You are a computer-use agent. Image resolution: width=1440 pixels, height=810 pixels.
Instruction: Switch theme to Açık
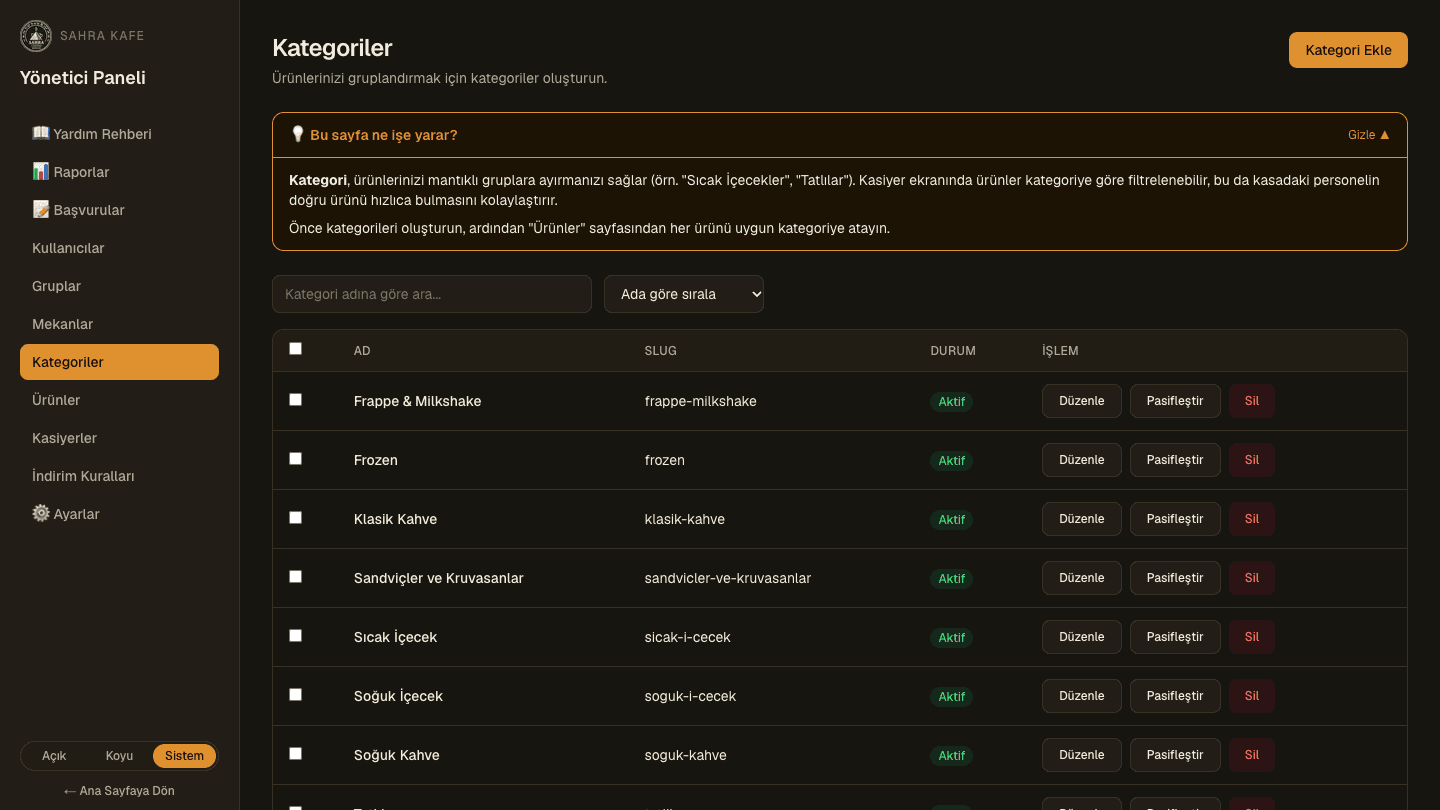pyautogui.click(x=54, y=756)
